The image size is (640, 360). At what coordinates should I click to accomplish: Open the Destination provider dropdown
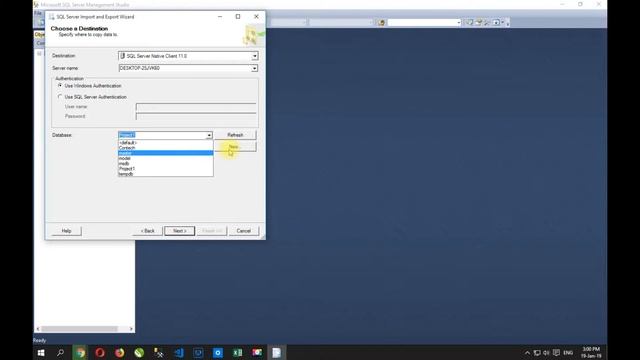pos(254,56)
